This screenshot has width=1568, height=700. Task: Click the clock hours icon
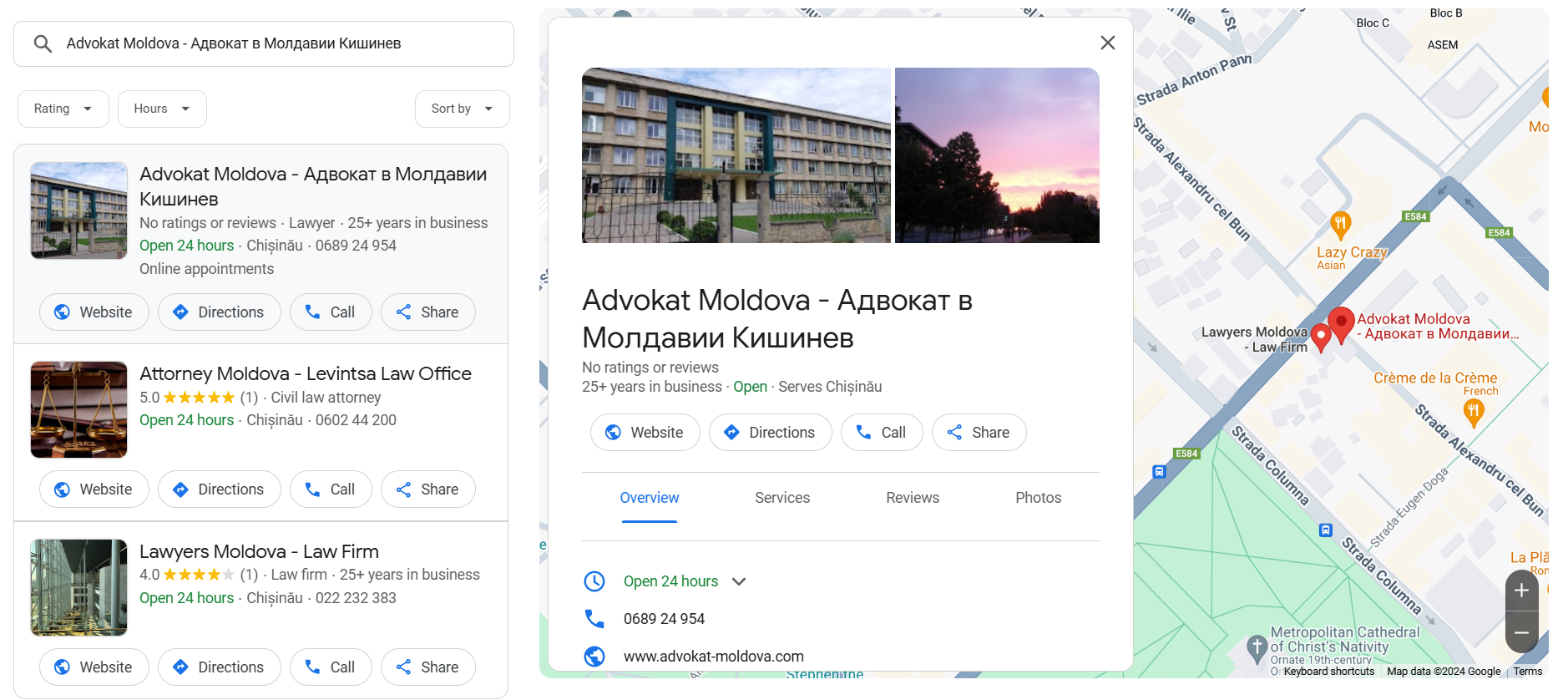coord(594,581)
